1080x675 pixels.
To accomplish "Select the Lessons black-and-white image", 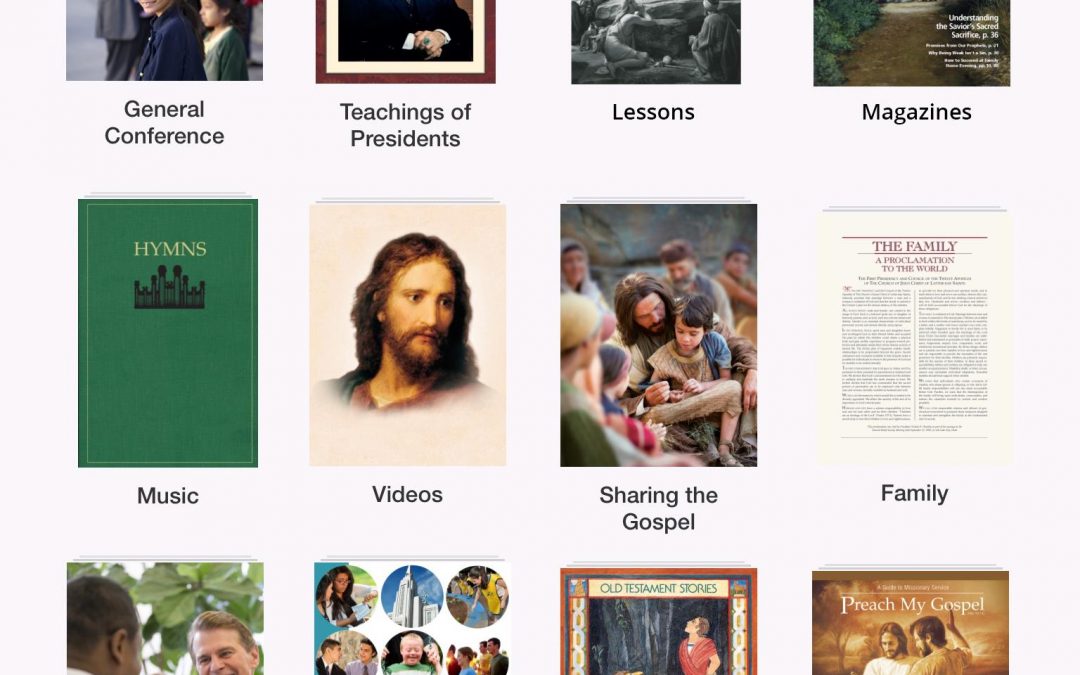I will pos(656,41).
